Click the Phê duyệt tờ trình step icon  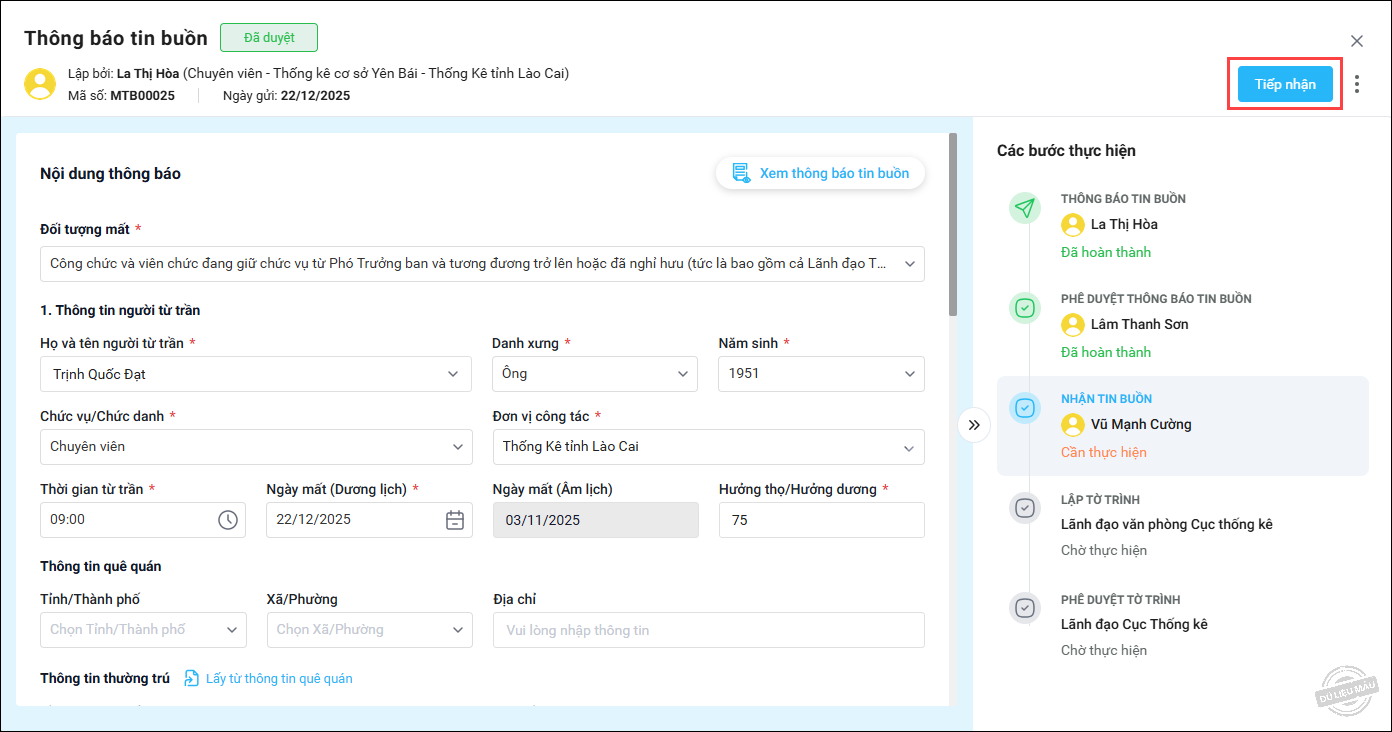pos(1024,608)
